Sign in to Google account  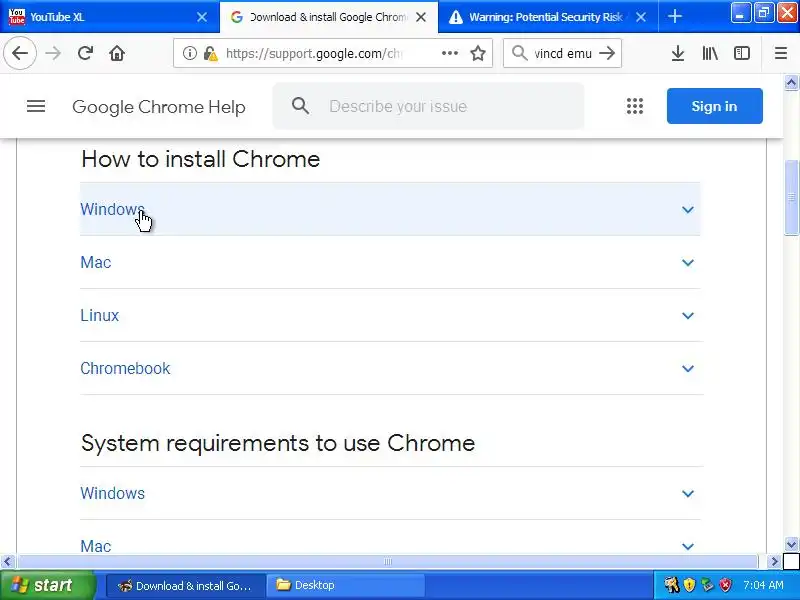tap(714, 106)
